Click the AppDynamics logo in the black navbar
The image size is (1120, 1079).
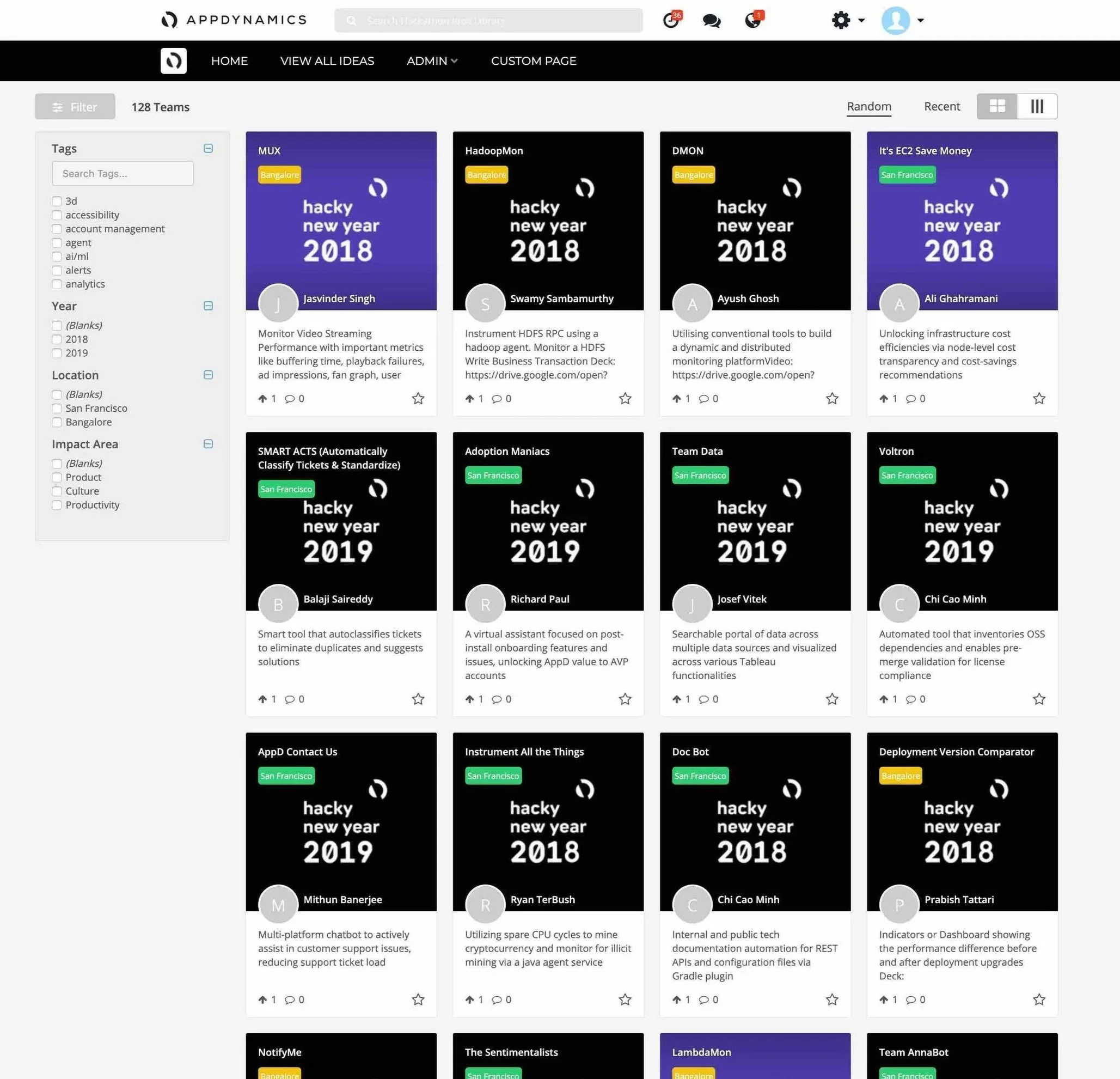(173, 60)
